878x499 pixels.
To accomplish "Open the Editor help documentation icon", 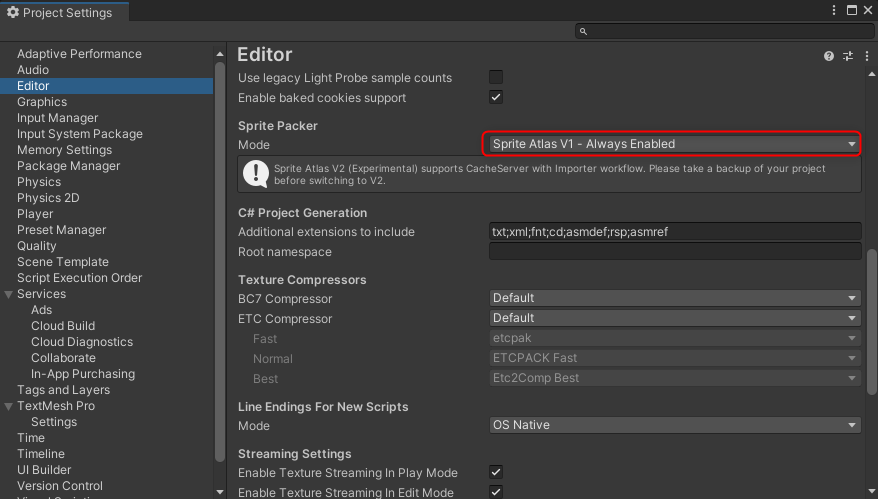I will tap(829, 56).
